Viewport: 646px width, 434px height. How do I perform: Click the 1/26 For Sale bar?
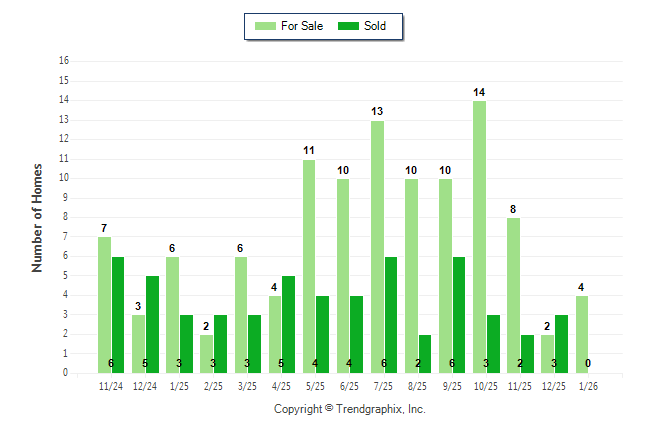[581, 334]
